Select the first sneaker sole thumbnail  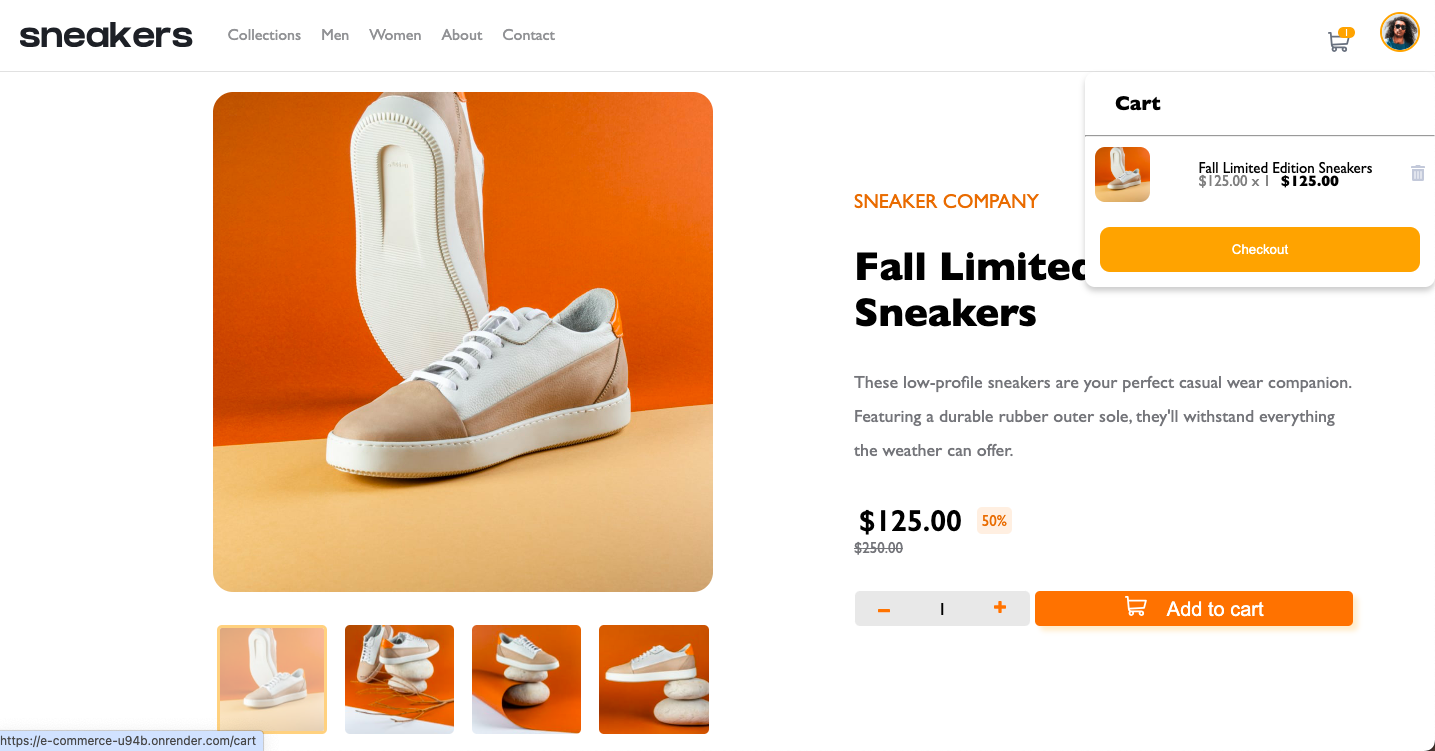pos(272,679)
